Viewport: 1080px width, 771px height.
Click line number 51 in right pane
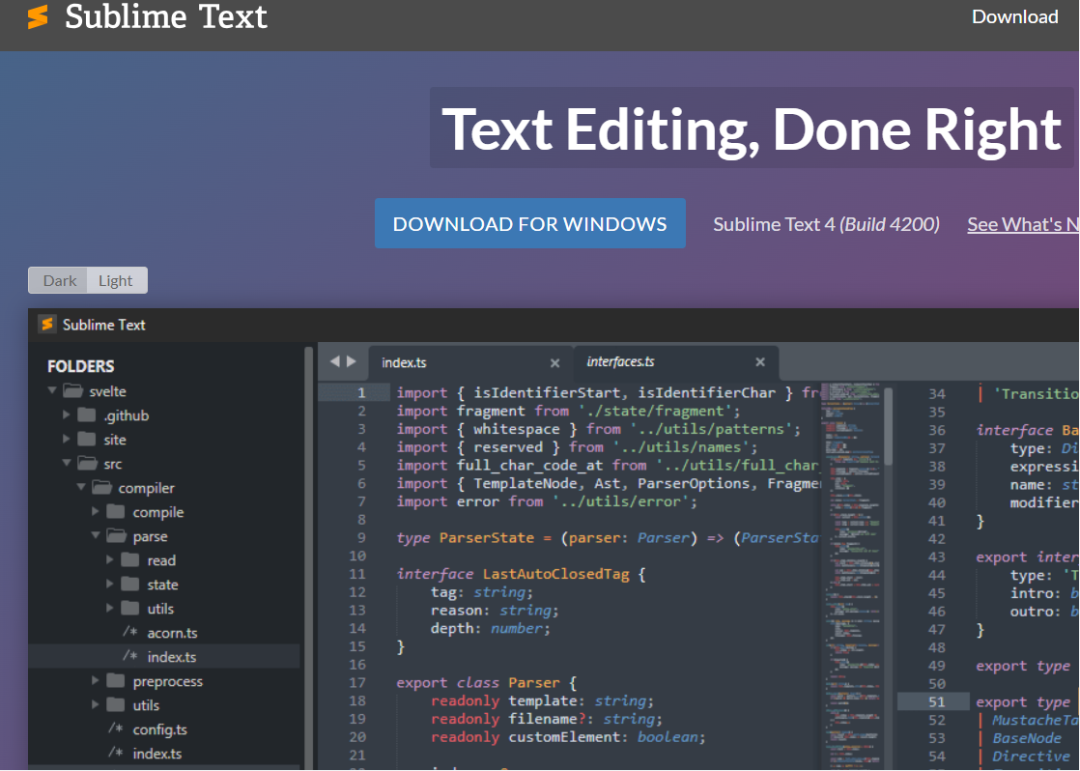(937, 701)
